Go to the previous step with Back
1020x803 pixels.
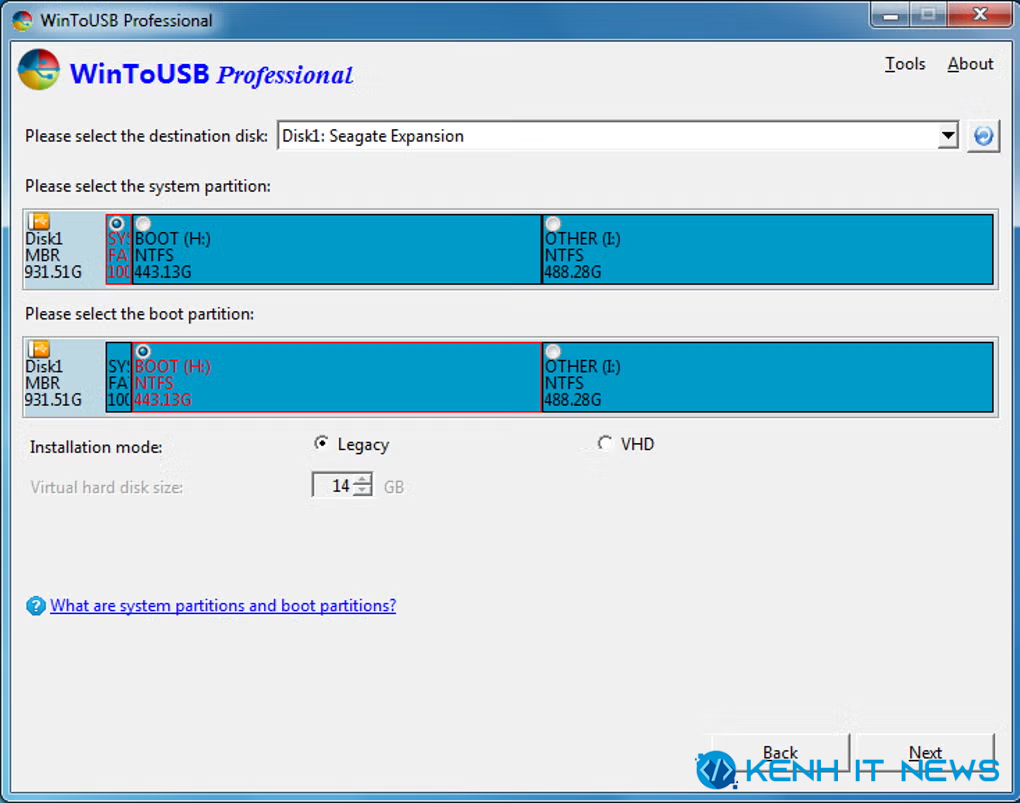[x=781, y=754]
